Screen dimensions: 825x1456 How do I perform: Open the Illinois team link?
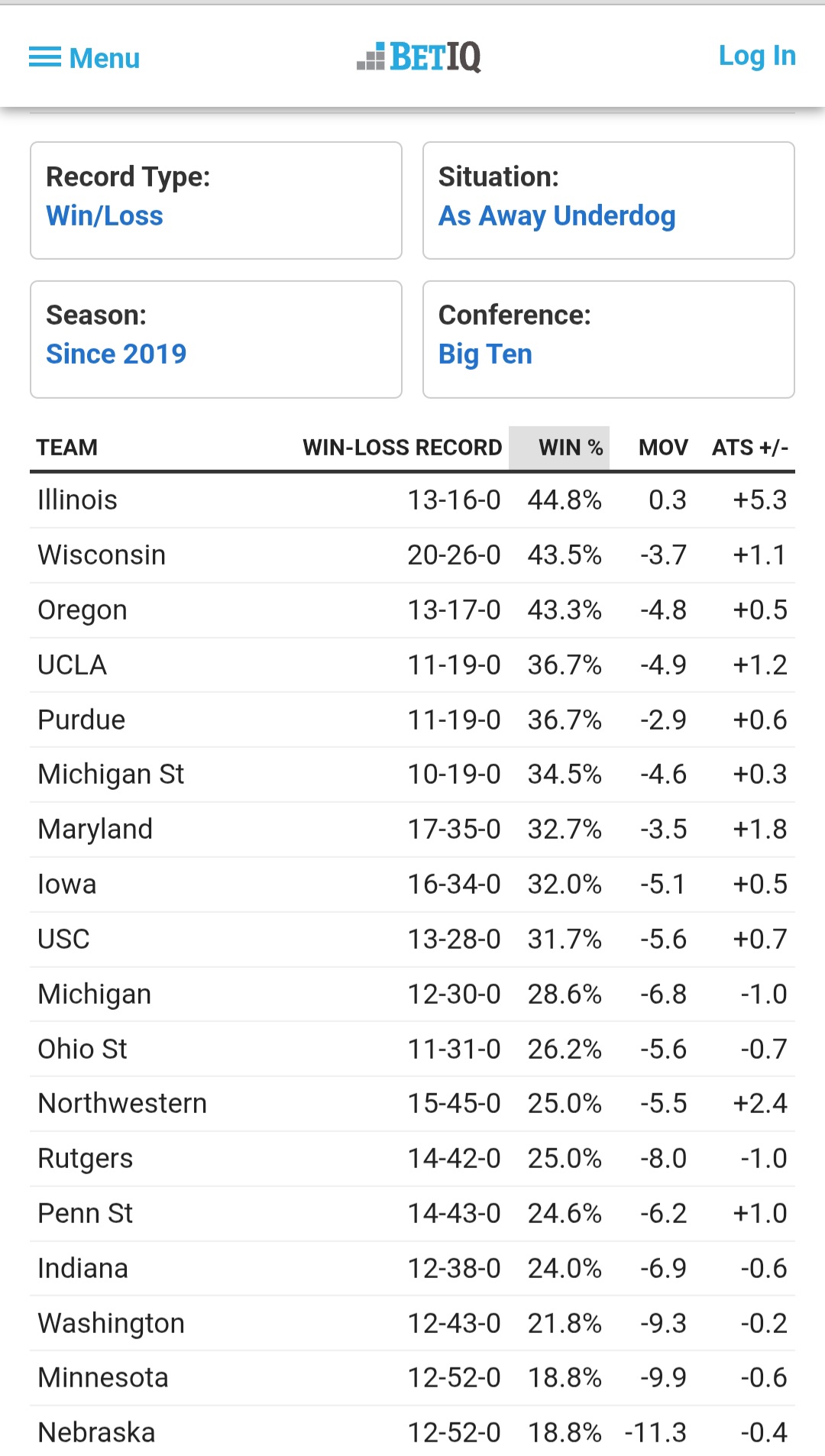point(77,500)
